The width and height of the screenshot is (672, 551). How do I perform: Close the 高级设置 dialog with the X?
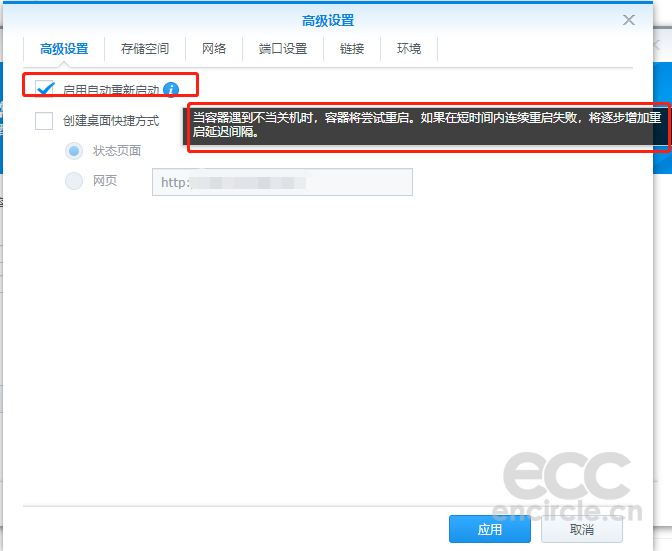point(629,20)
